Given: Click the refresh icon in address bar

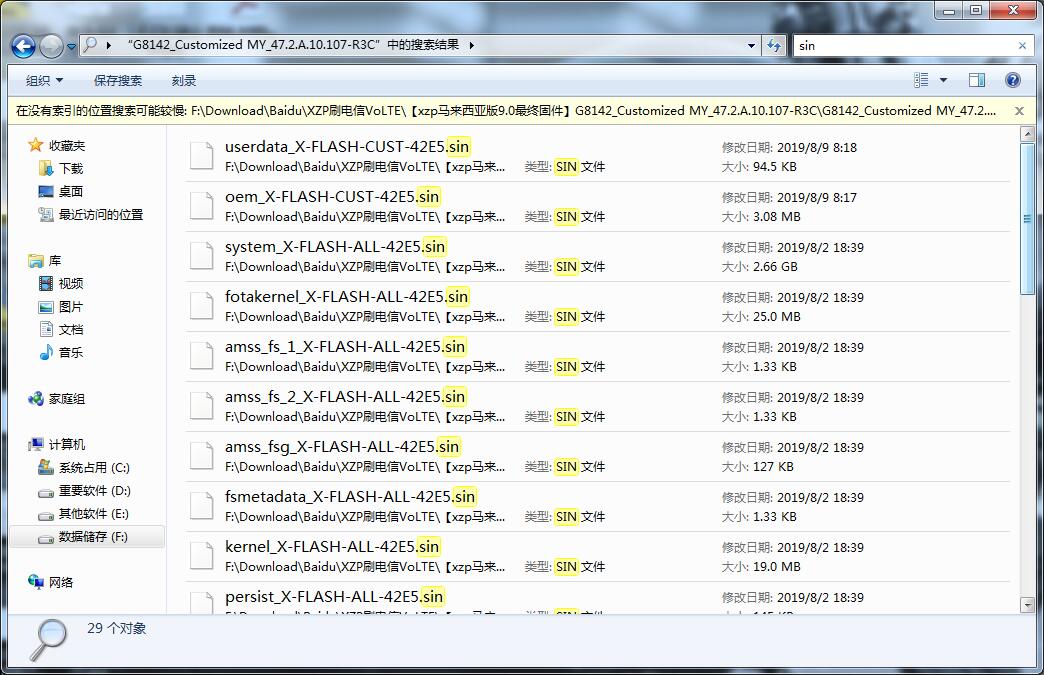Looking at the screenshot, I should (x=775, y=46).
